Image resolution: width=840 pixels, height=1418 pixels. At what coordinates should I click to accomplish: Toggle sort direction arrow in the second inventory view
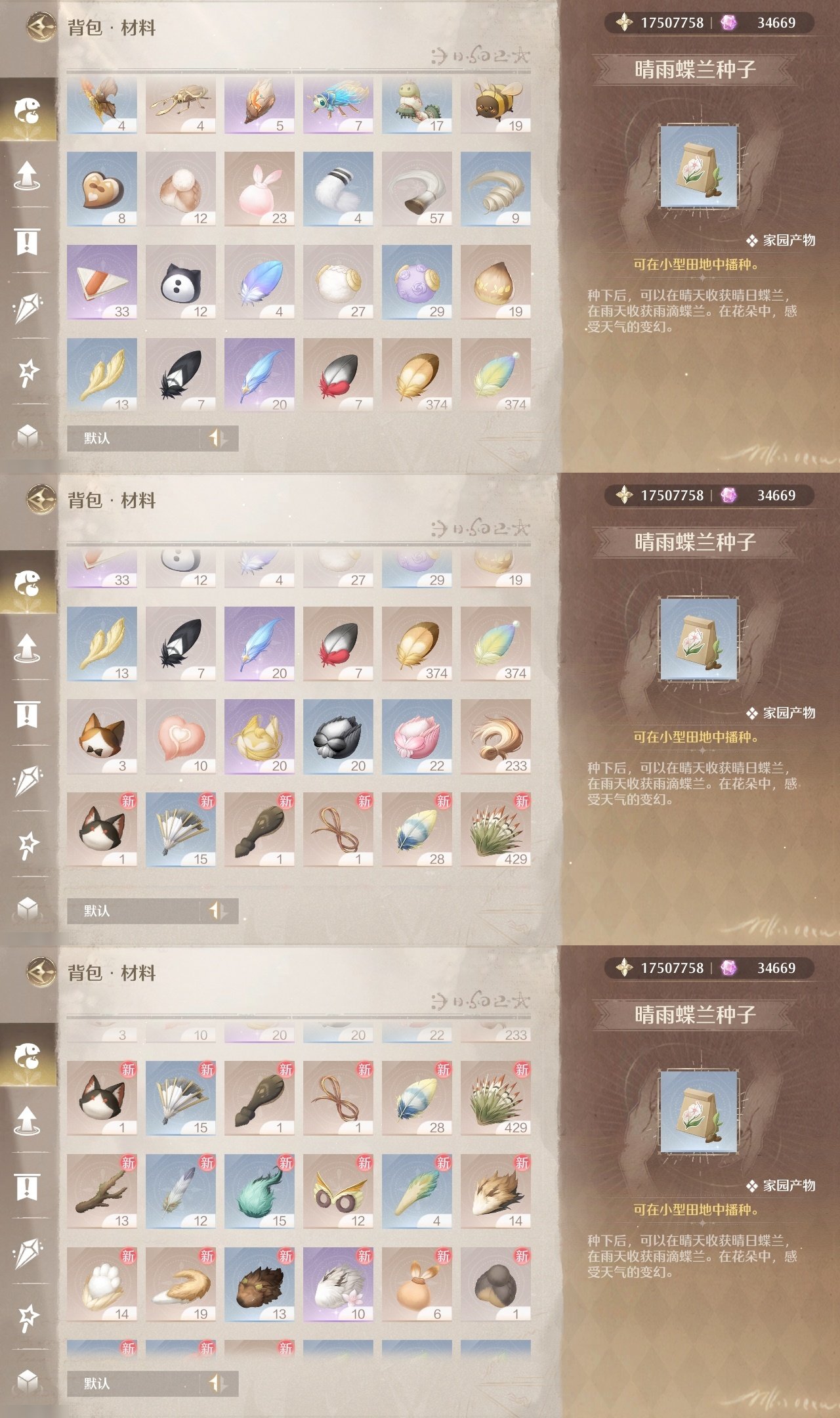tap(217, 911)
